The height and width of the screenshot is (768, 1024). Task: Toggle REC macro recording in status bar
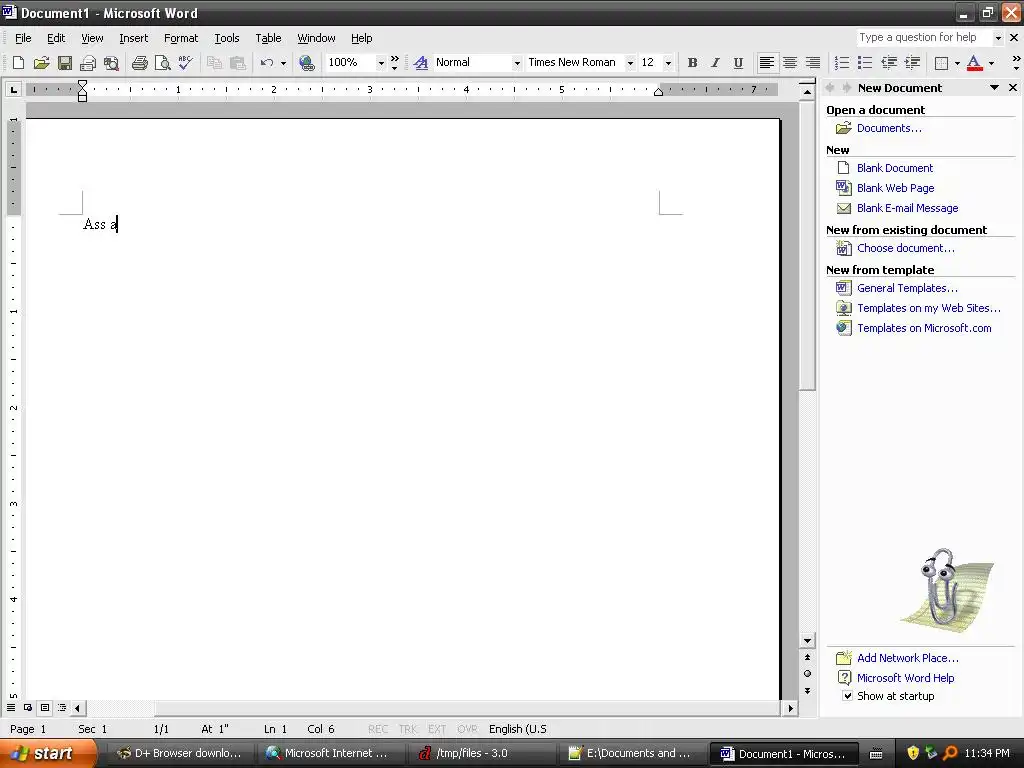point(377,729)
